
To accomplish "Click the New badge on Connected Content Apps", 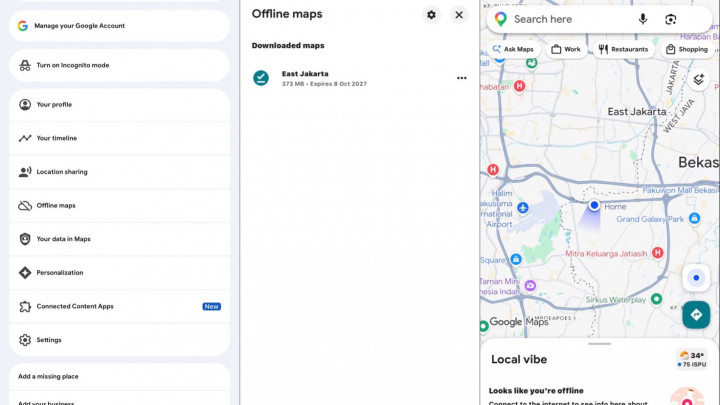I will [211, 306].
